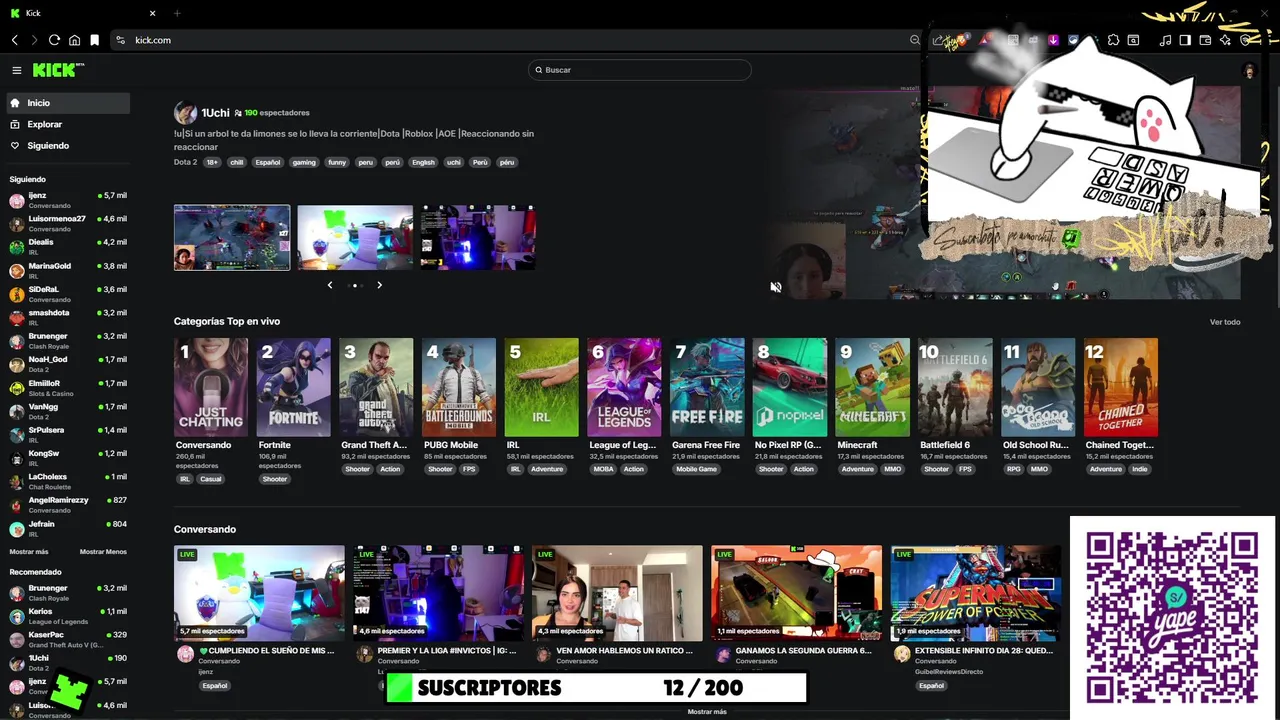Click the Casual tag under Conversando card
The image size is (1280, 720).
[210, 479]
